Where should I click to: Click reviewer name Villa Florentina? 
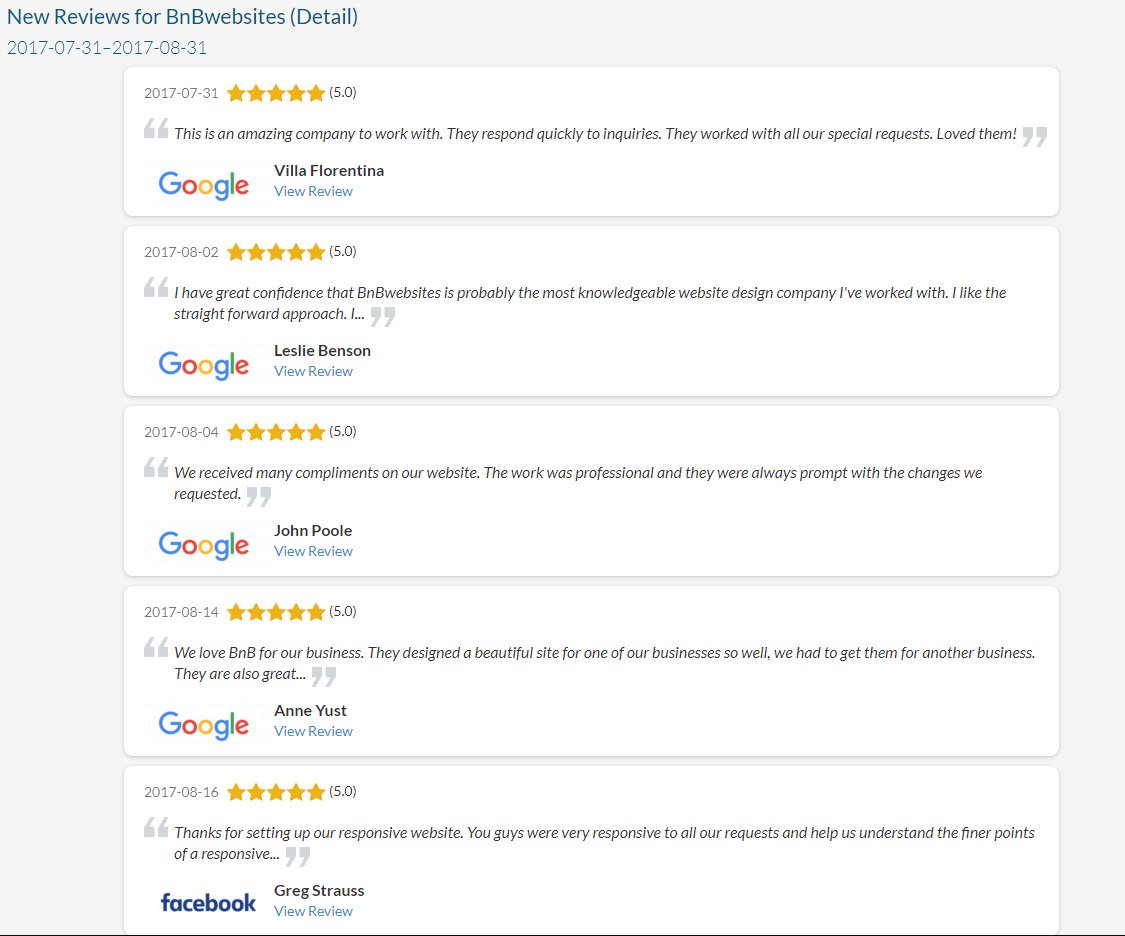pos(329,170)
